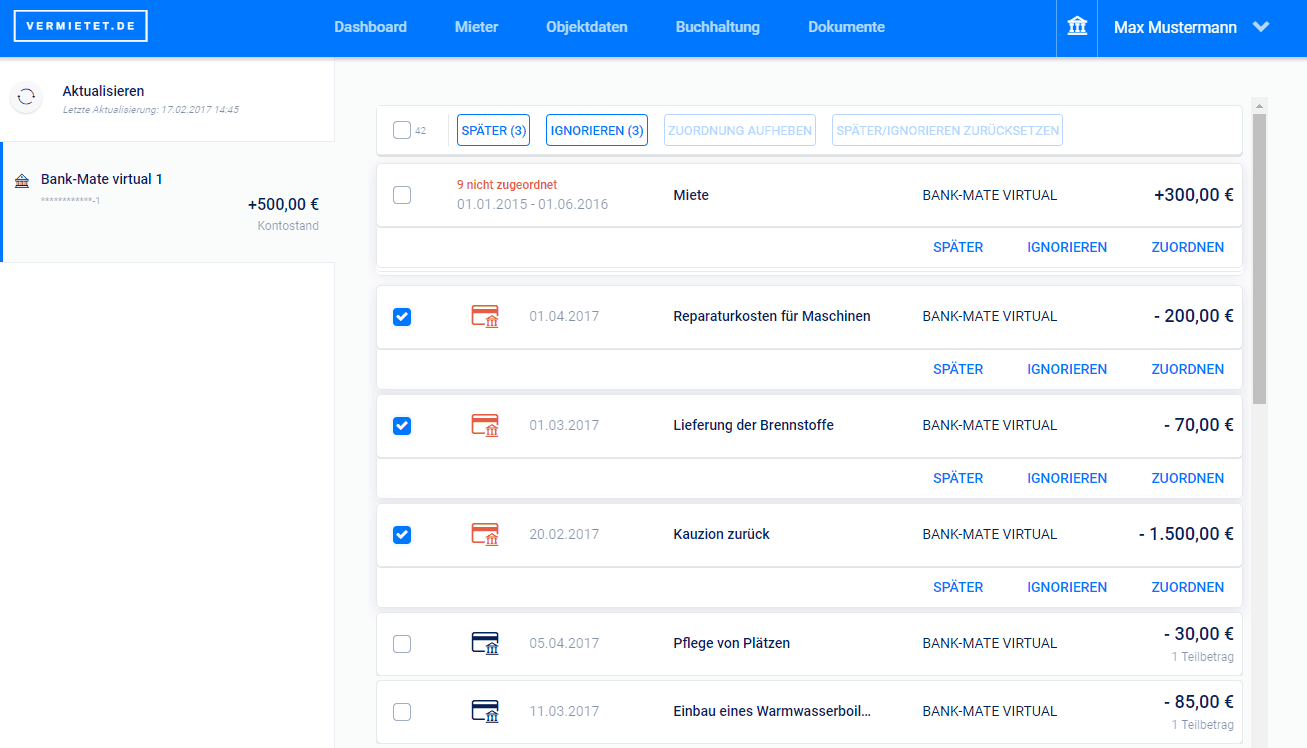This screenshot has height=748, width=1307.
Task: Click IGNORIEREN under Reparaturkosten für Maschinen
Action: tap(1067, 369)
